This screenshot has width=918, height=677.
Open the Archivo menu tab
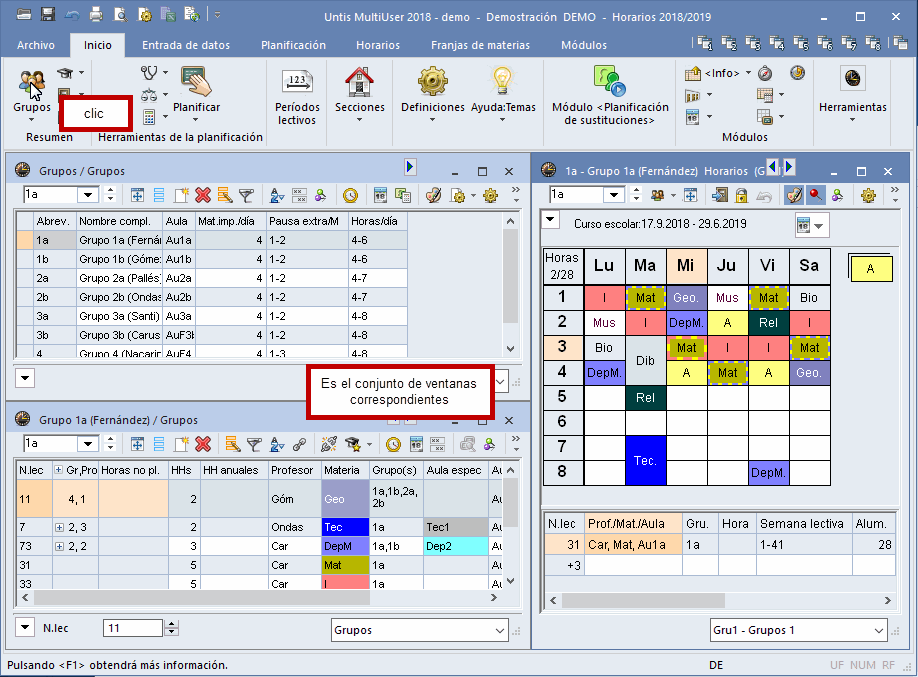(x=36, y=45)
